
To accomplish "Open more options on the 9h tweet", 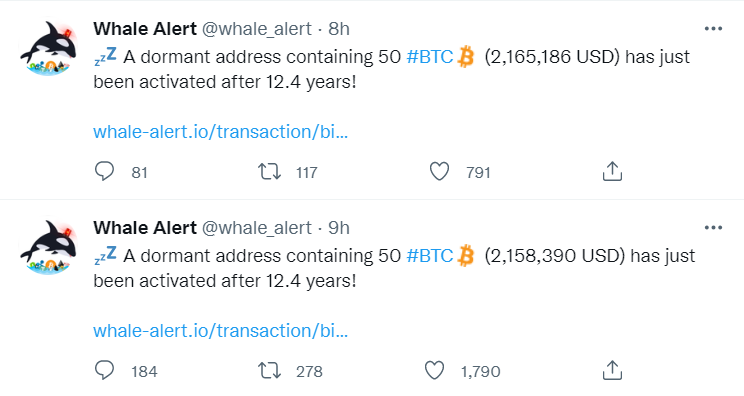I will [x=713, y=228].
